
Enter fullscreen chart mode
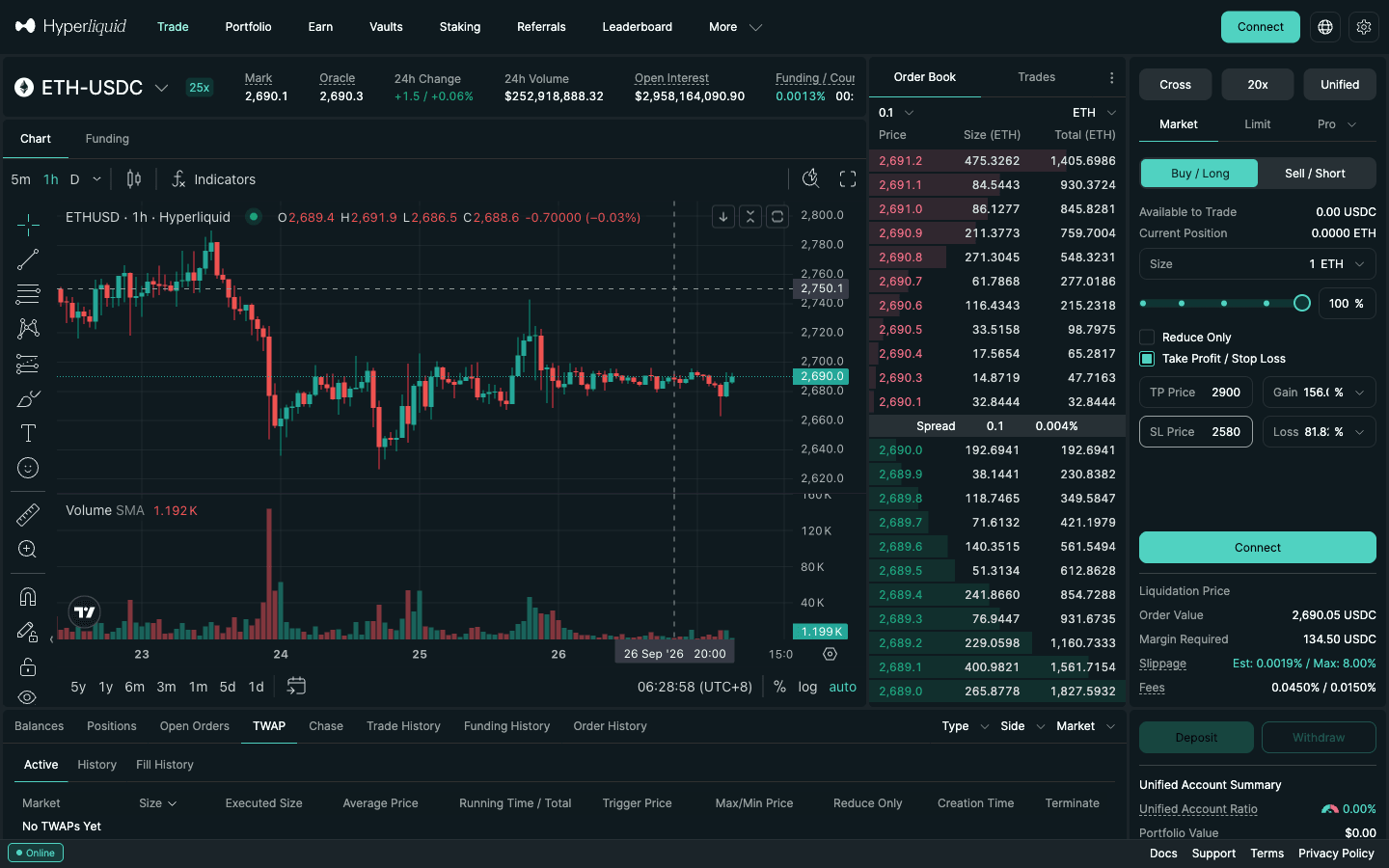click(848, 178)
